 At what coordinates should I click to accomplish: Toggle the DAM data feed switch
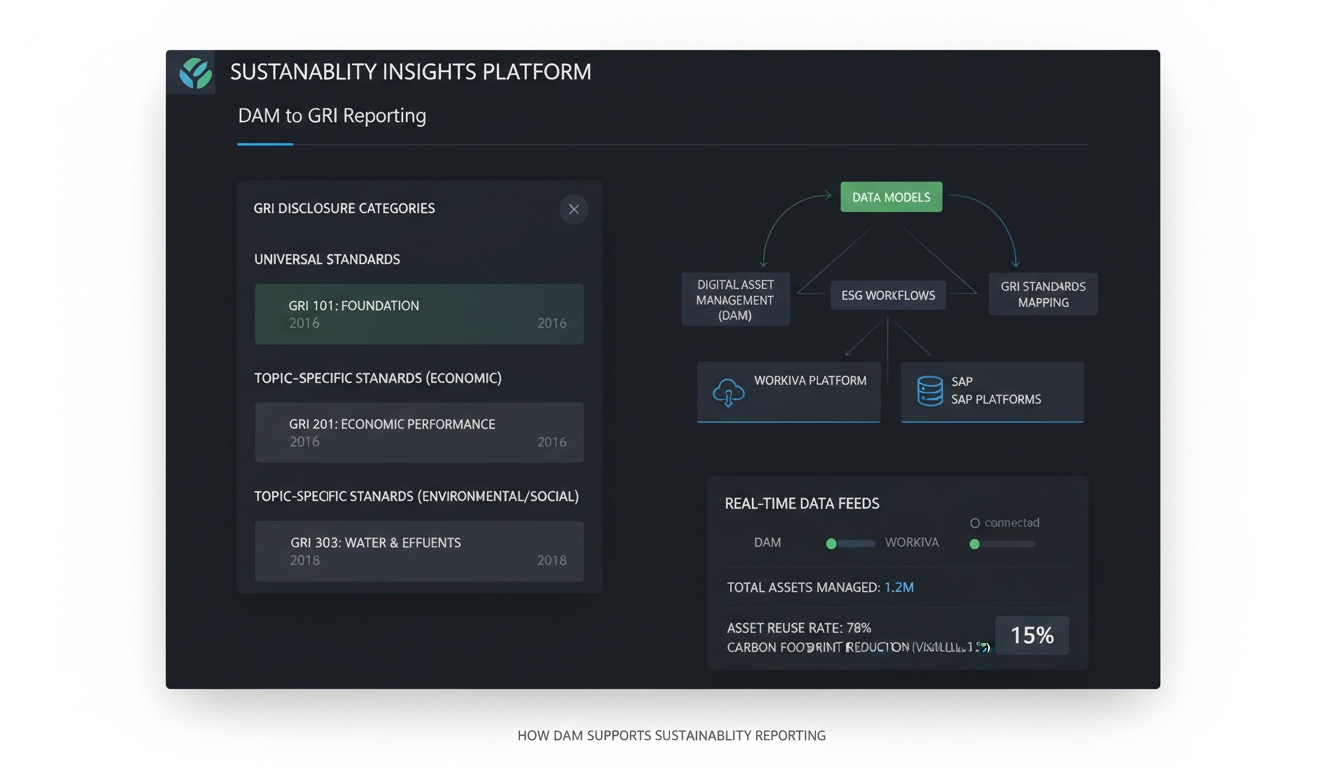(830, 543)
